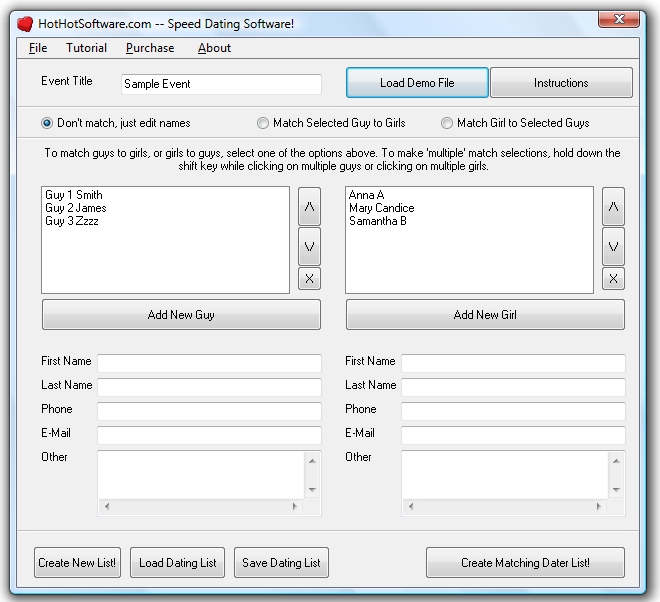Open the File menu
This screenshot has width=660, height=602.
coord(38,48)
